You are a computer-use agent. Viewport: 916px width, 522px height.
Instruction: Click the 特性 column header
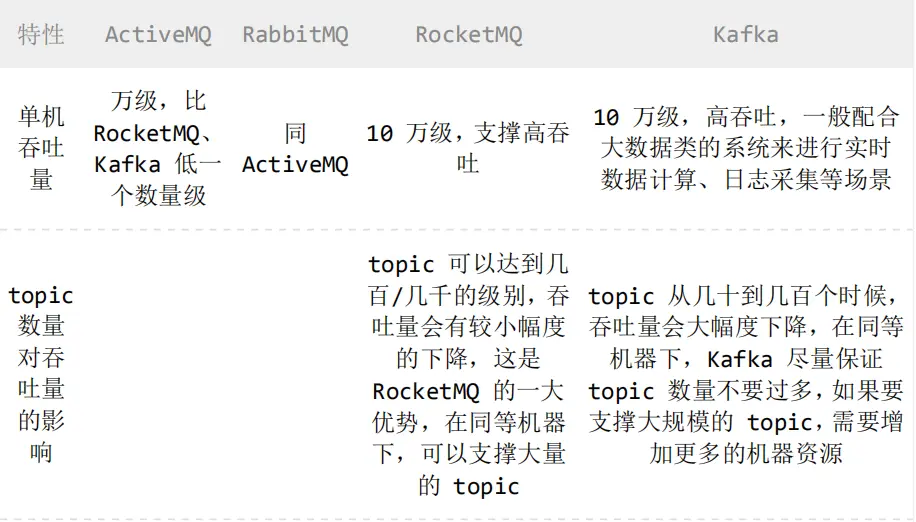pos(41,34)
